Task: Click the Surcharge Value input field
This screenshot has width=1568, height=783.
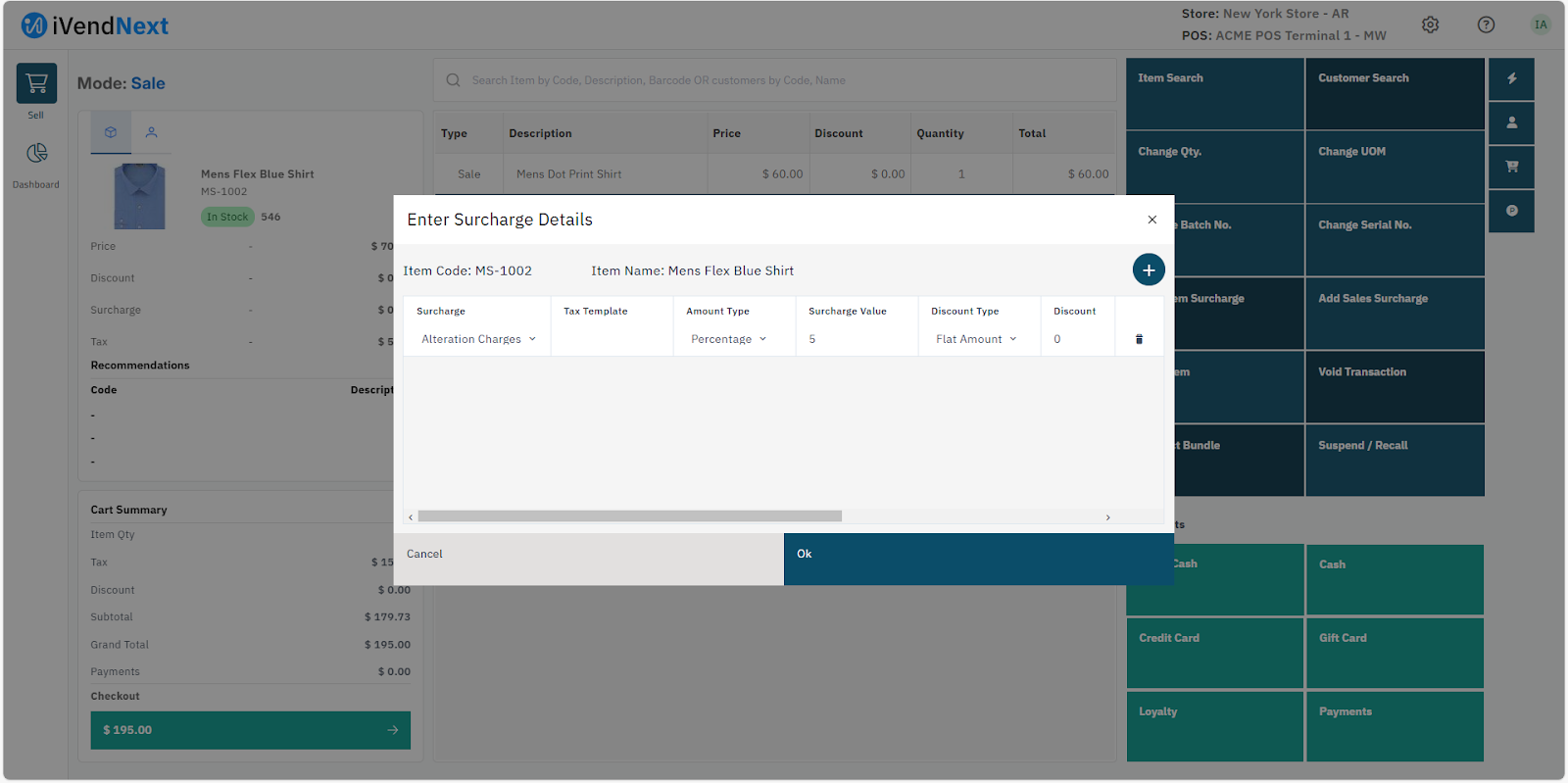Action: 853,339
